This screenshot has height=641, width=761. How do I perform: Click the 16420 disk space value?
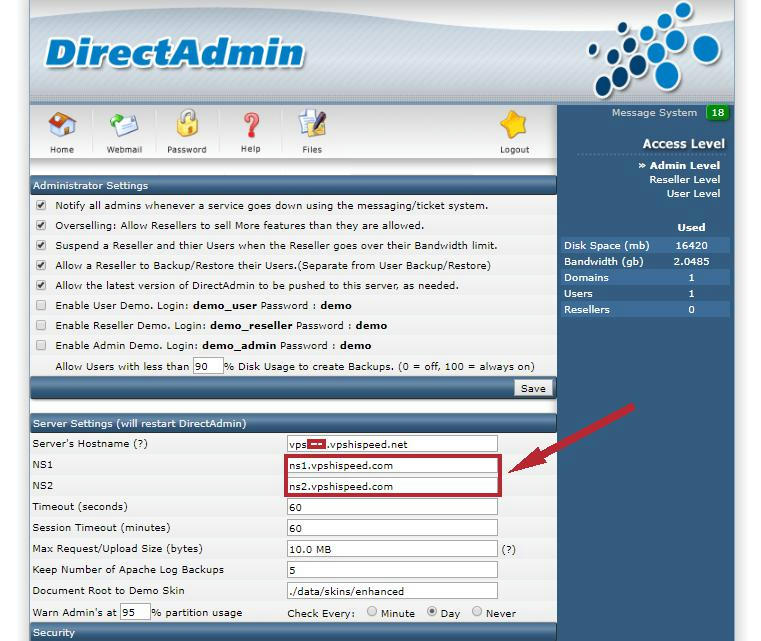pos(692,246)
